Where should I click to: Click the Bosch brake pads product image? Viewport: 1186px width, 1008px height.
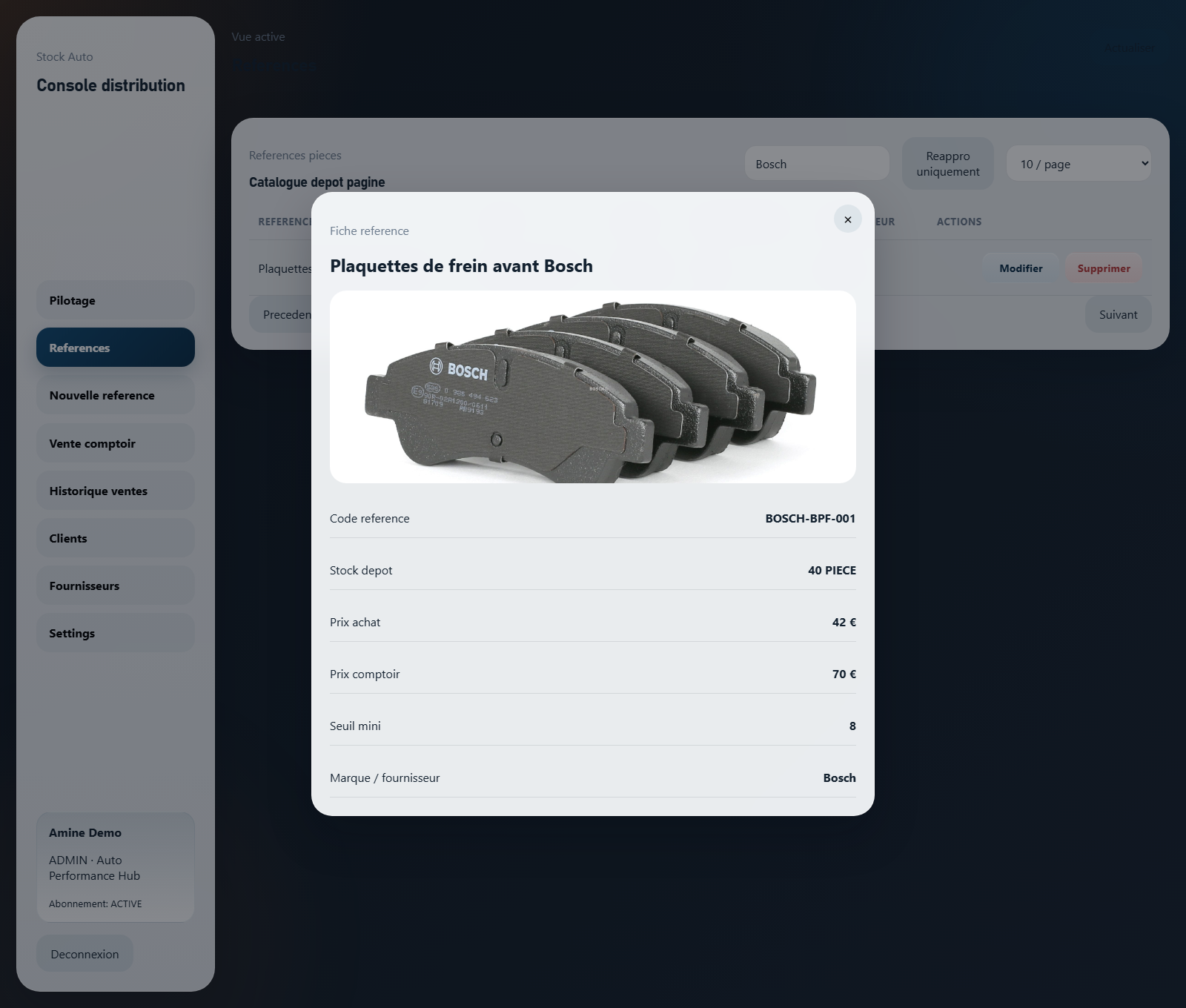[592, 387]
